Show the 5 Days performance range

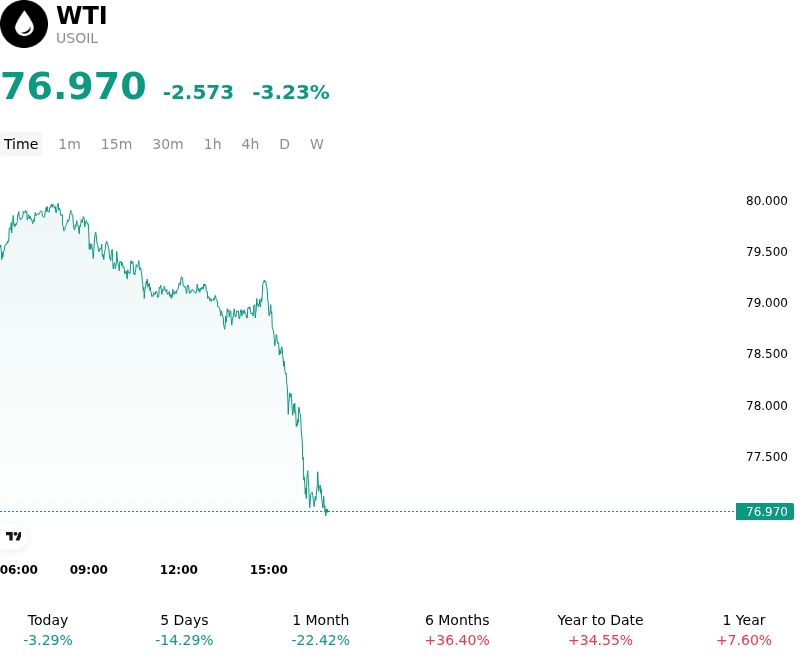point(184,630)
